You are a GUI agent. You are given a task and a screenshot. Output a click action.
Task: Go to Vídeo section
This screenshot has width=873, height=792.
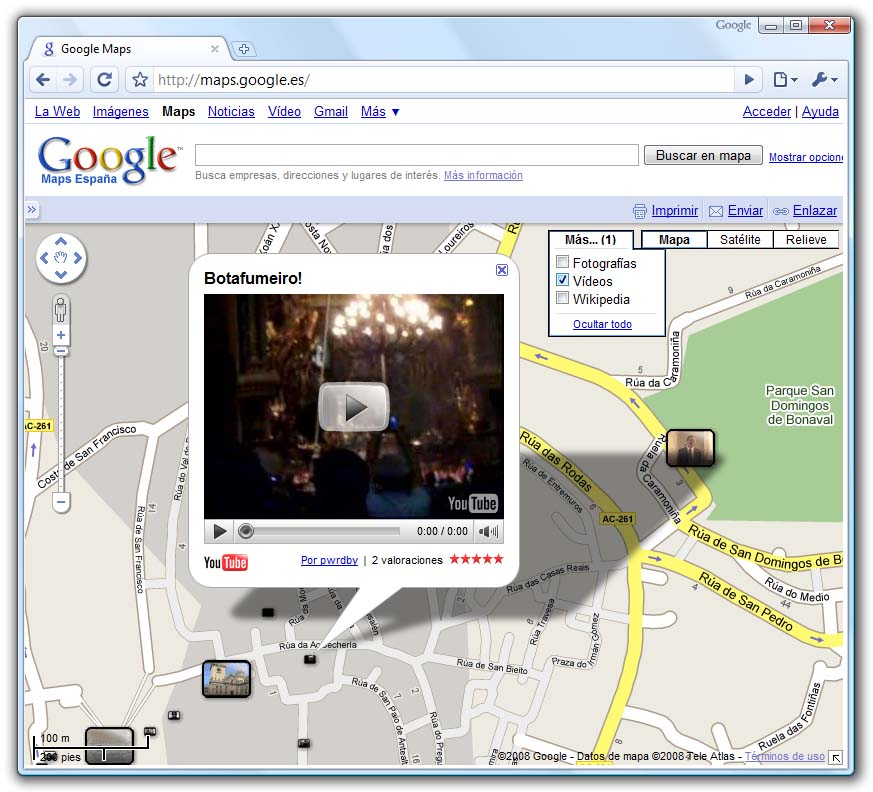284,111
